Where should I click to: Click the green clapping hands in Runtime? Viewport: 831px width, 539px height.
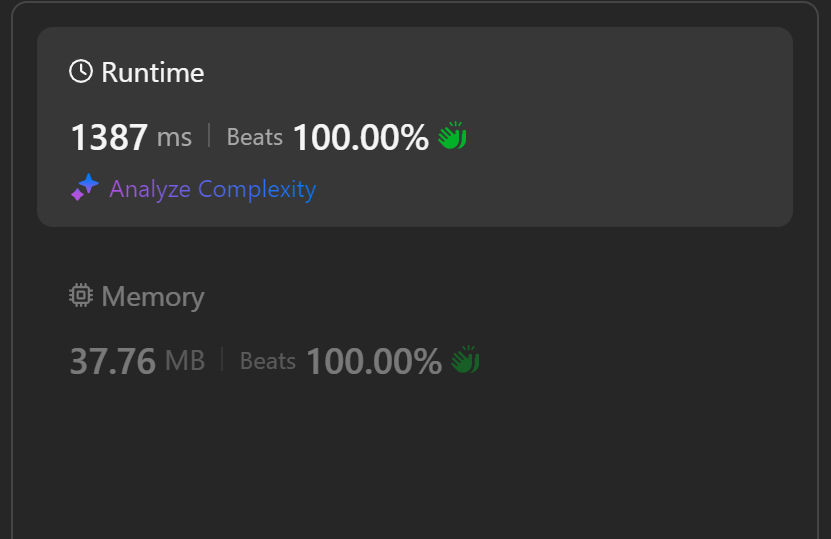(x=453, y=136)
